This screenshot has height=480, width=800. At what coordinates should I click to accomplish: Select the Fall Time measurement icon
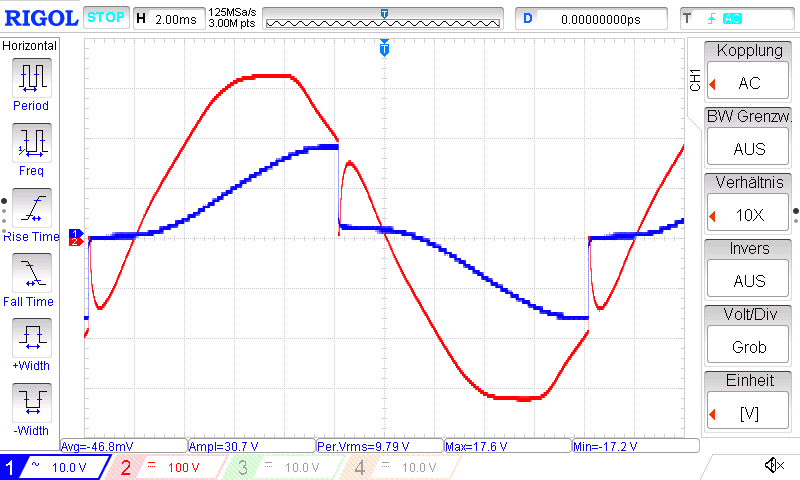(32, 273)
